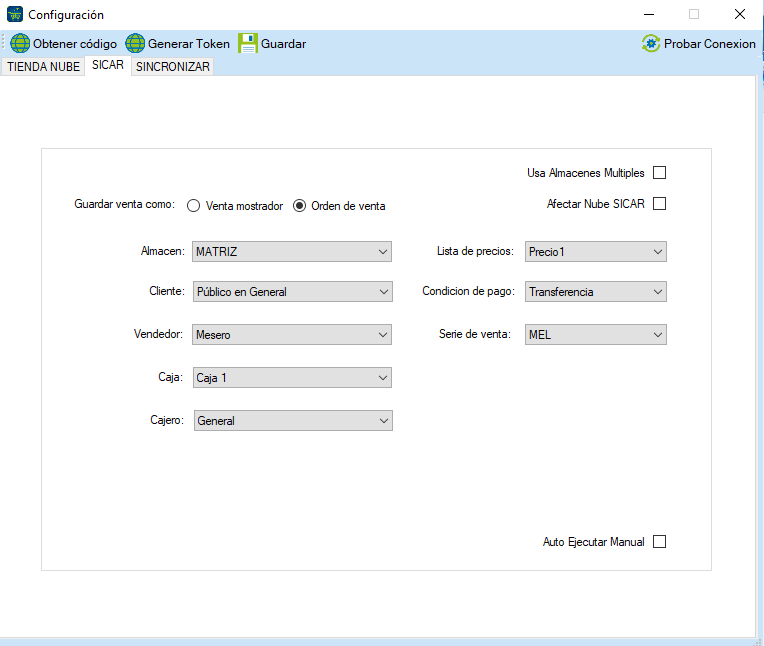The image size is (764, 646).
Task: Select the Venta mostrador radio button
Action: [x=193, y=206]
